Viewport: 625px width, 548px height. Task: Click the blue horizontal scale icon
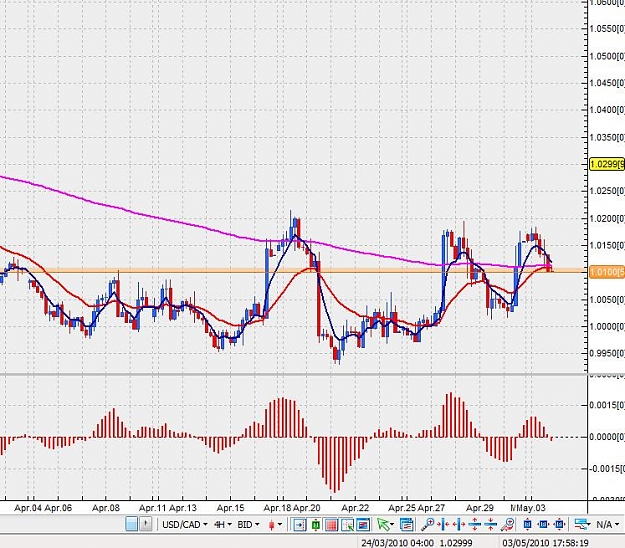click(x=543, y=524)
